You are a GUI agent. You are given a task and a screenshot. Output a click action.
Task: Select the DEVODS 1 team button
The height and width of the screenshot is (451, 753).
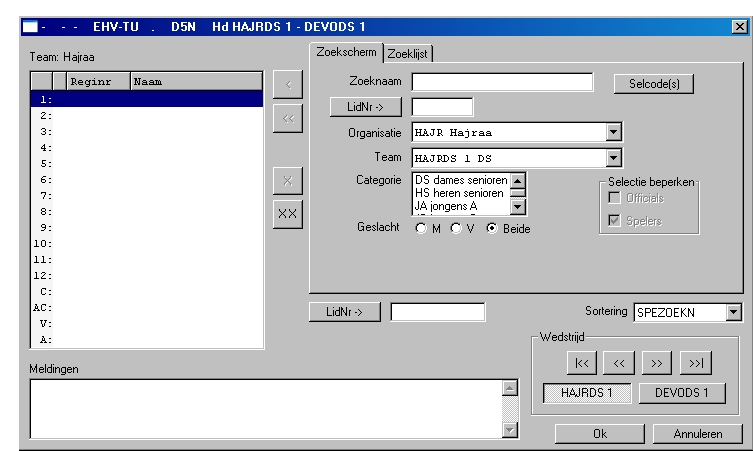682,393
